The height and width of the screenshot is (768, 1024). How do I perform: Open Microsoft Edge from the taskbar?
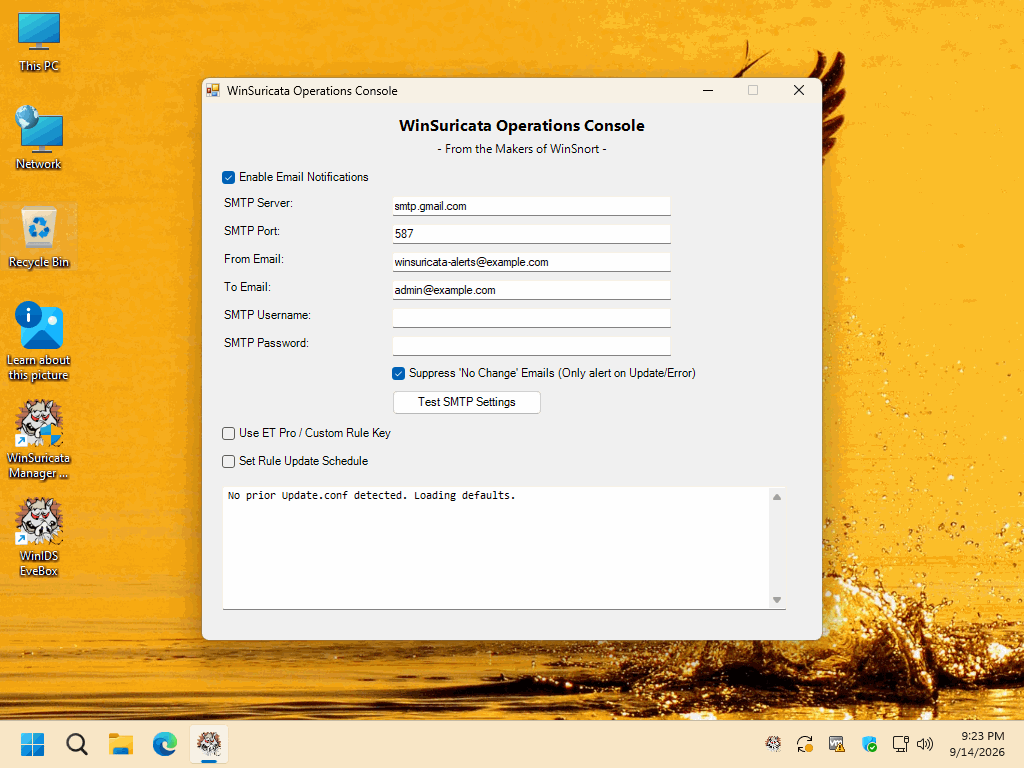(x=165, y=744)
